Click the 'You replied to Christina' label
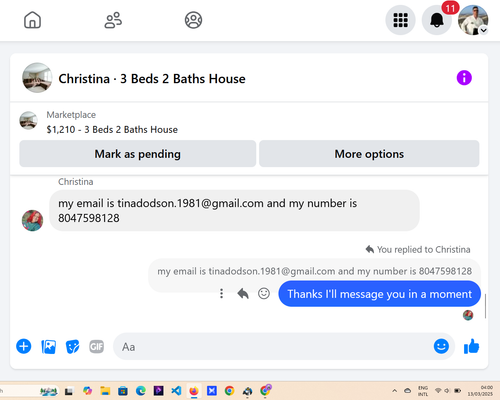This screenshot has height=400, width=500. [423, 249]
